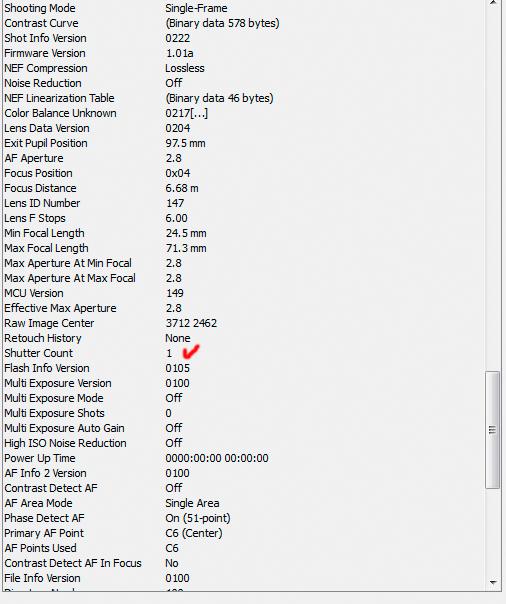Viewport: 506px width, 604px height.
Task: Click the value 24.5 mm
Action: coord(186,233)
